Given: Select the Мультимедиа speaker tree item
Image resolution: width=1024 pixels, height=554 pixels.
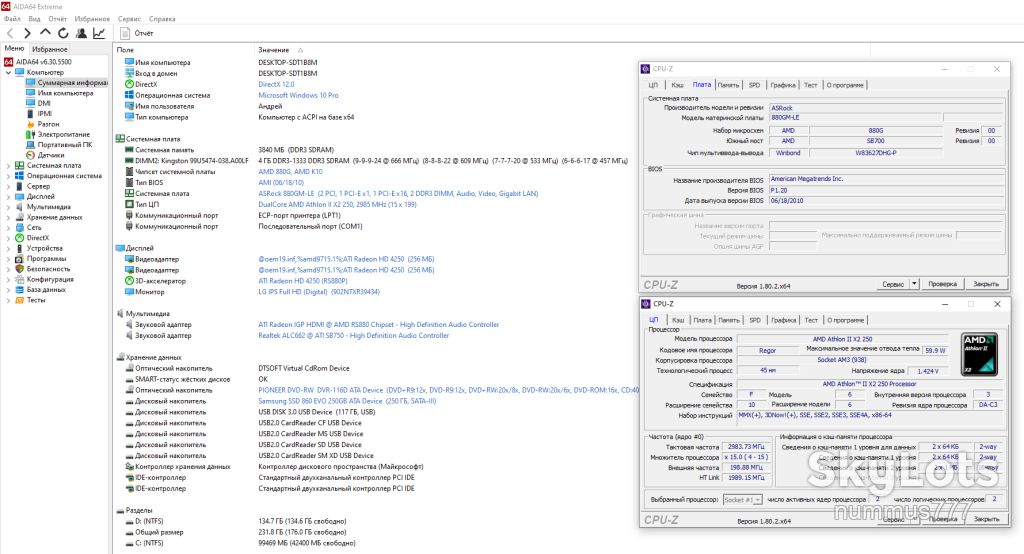Looking at the screenshot, I should pyautogui.click(x=48, y=207).
